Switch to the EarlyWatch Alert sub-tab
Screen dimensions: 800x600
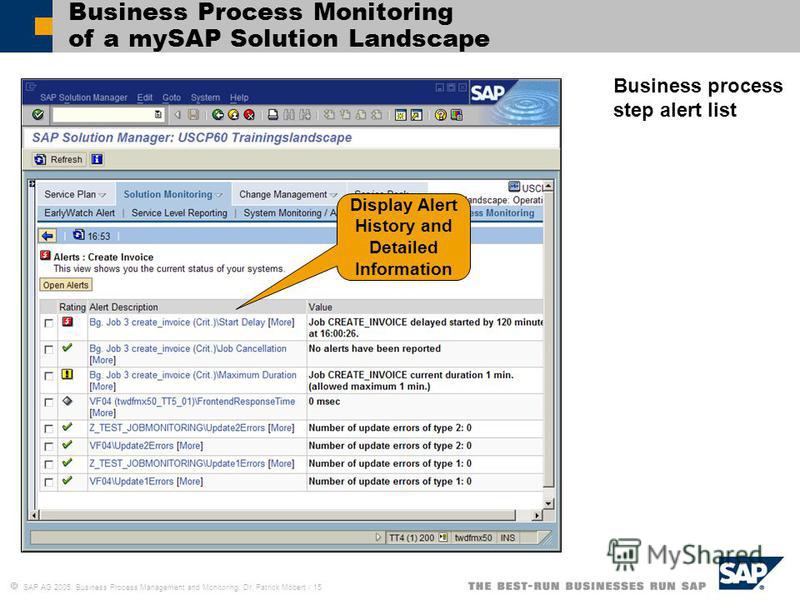(x=79, y=213)
